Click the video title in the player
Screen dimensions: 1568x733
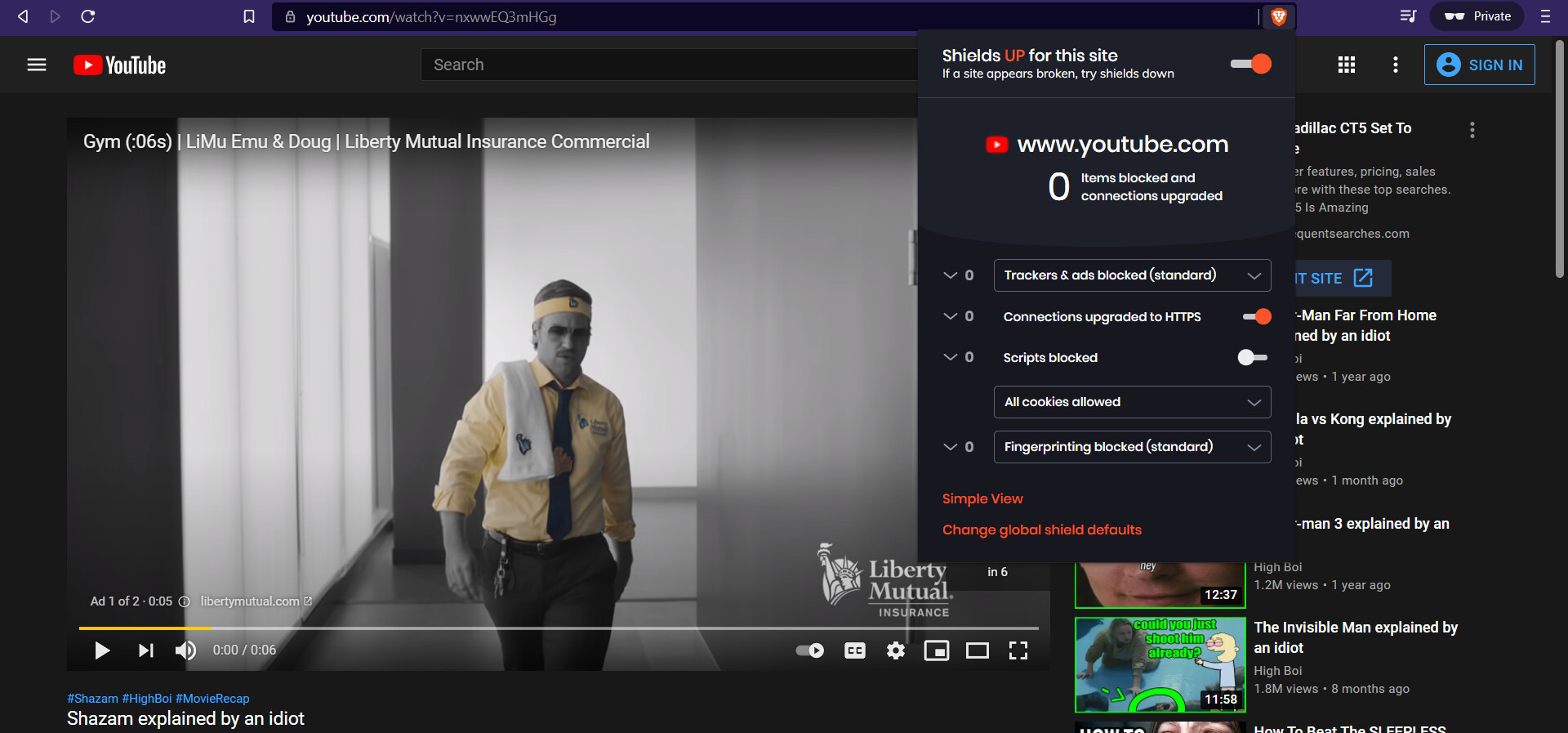(367, 141)
